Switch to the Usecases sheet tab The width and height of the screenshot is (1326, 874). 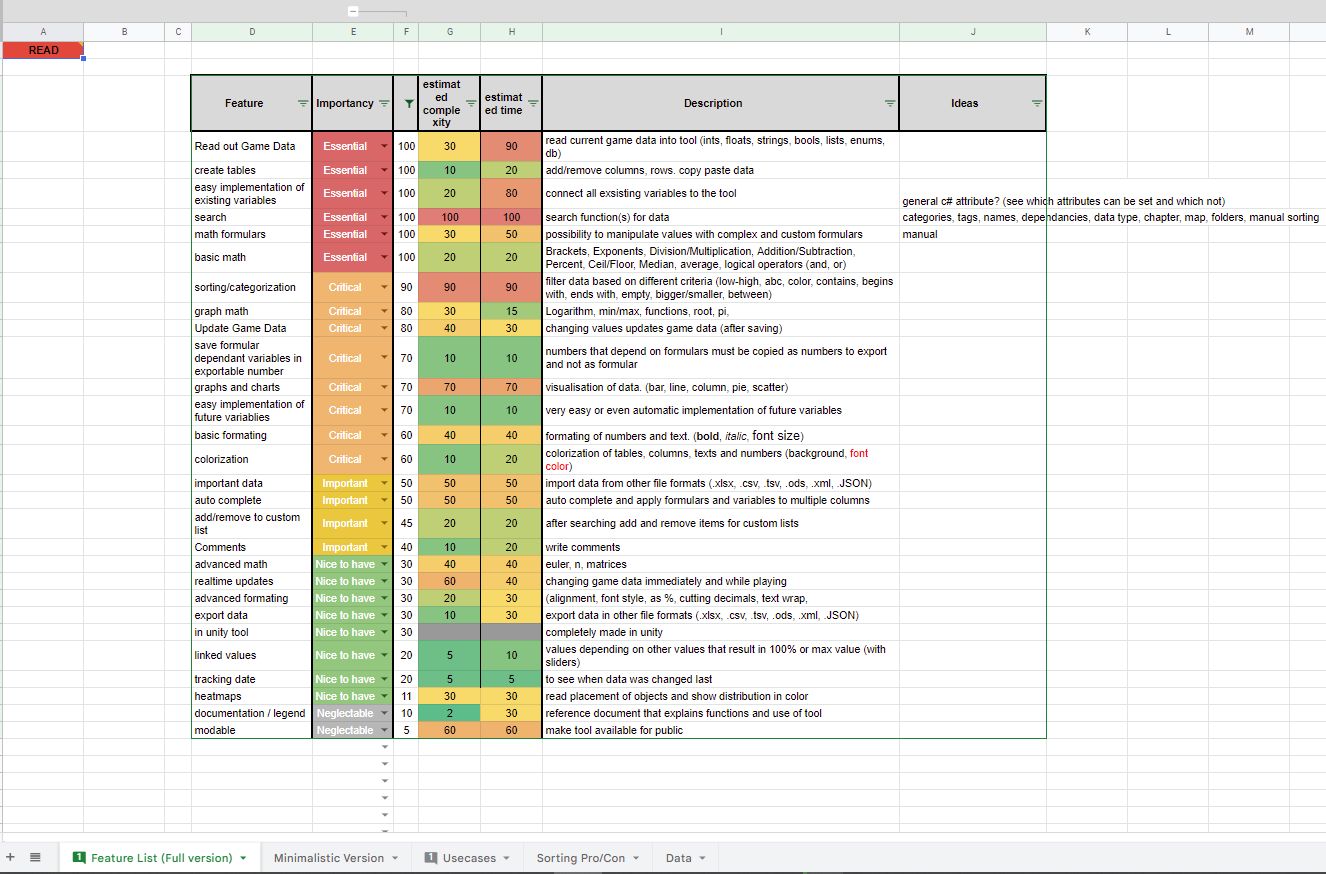[x=468, y=858]
